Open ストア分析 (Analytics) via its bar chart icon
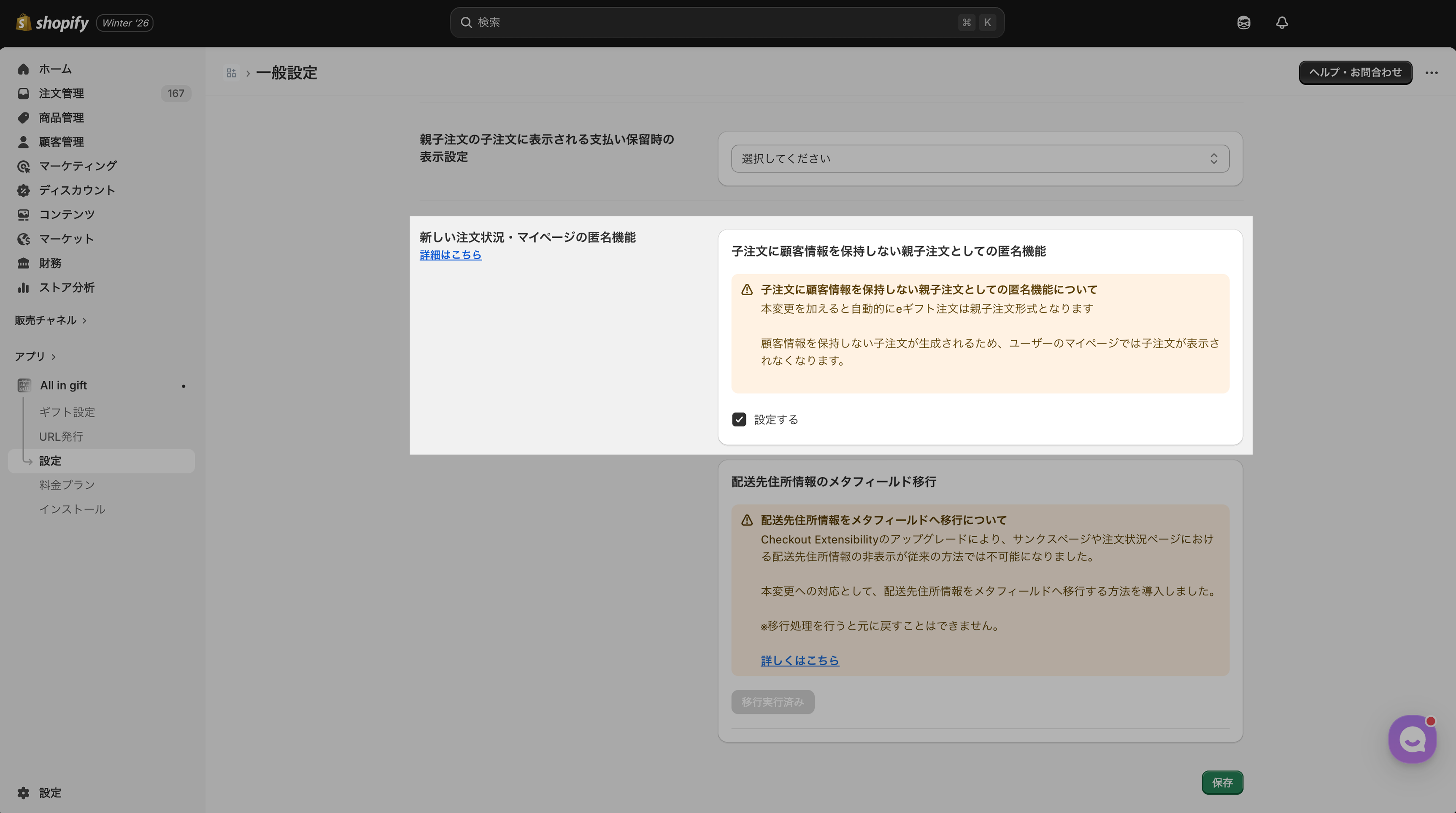The width and height of the screenshot is (1456, 813). [23, 288]
